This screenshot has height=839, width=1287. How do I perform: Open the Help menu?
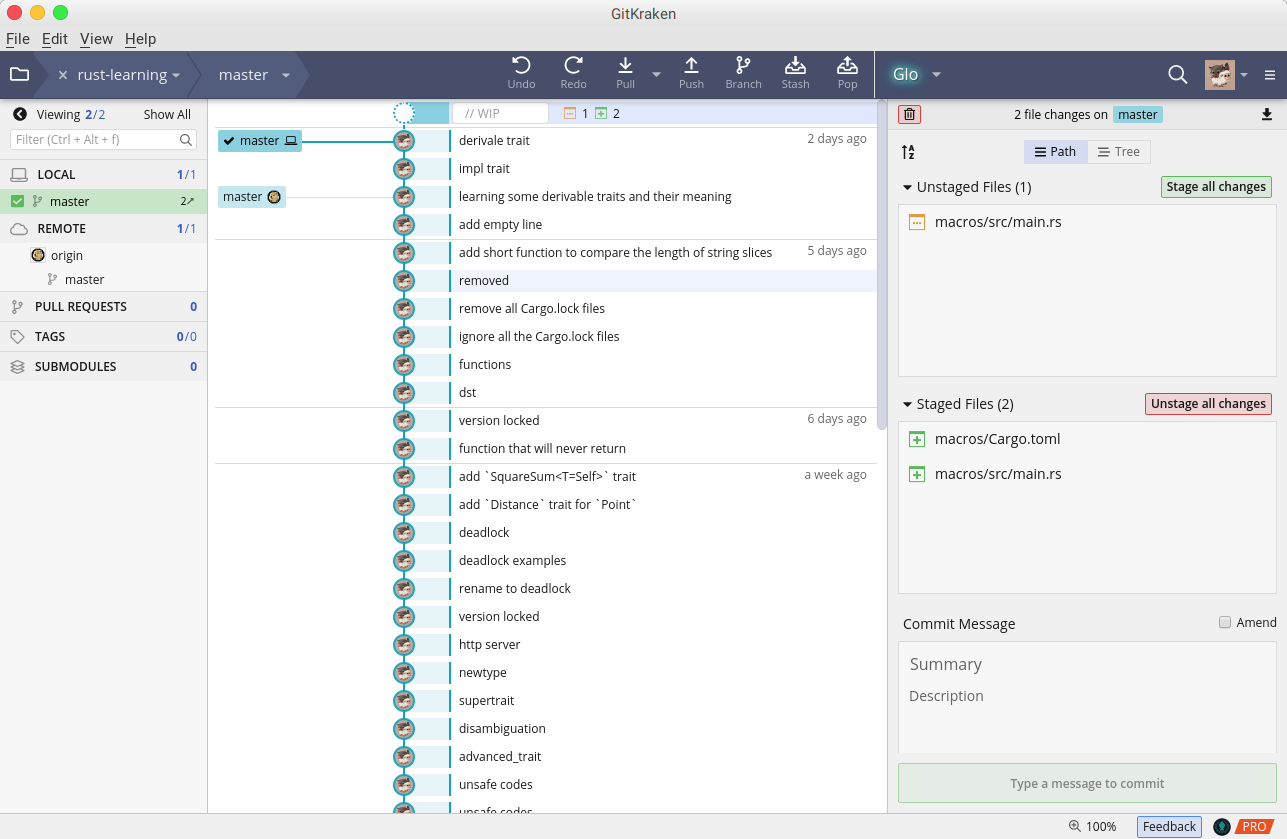[x=141, y=39]
